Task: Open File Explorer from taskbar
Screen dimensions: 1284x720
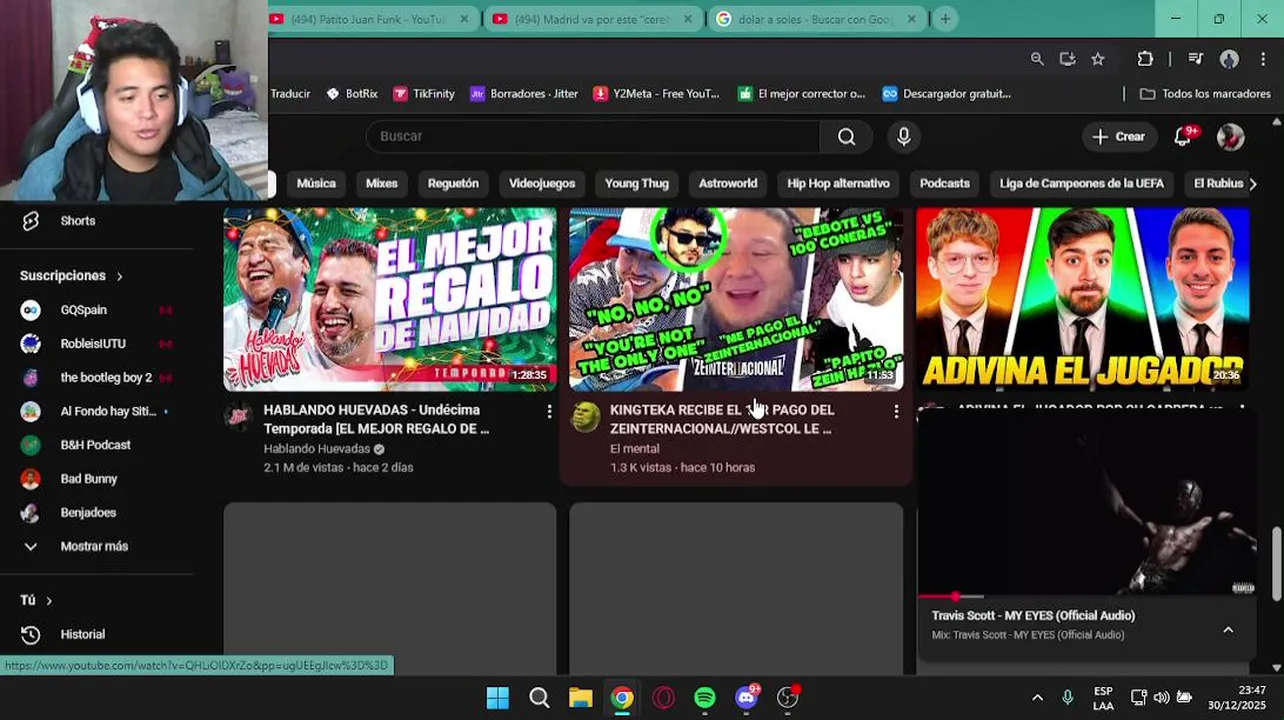Action: 580,697
